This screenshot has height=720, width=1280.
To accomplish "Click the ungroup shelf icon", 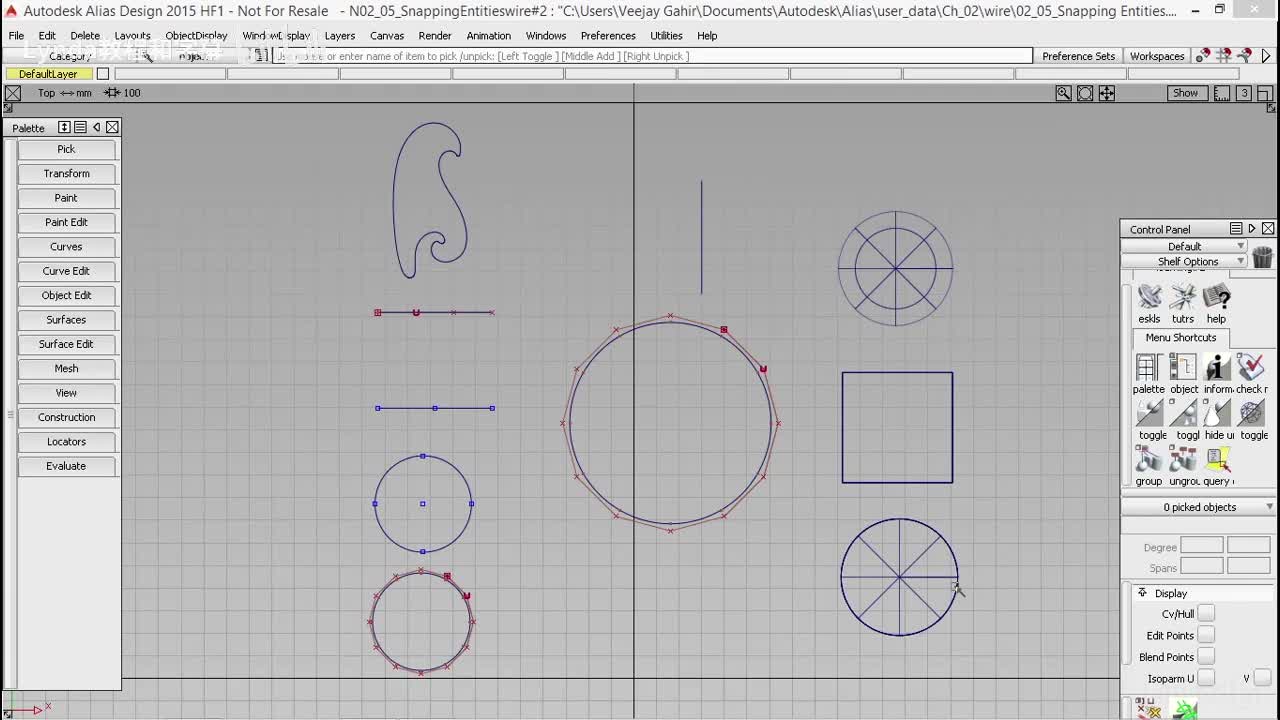I will click(x=1183, y=460).
